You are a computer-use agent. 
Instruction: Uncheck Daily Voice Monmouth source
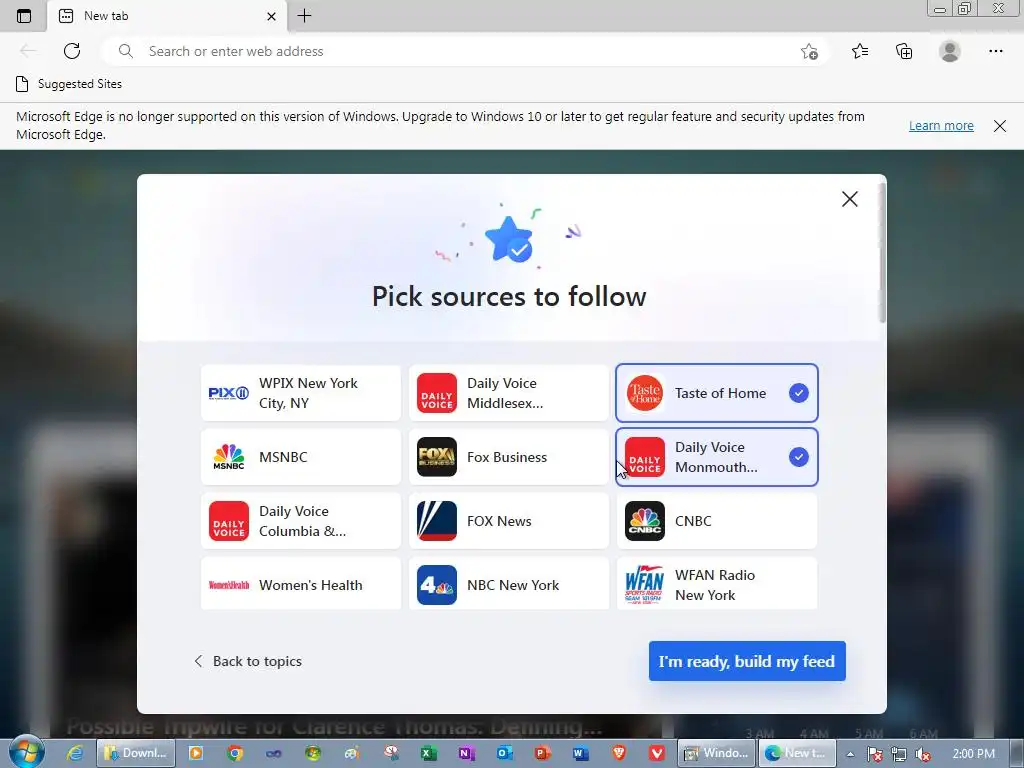coord(716,457)
